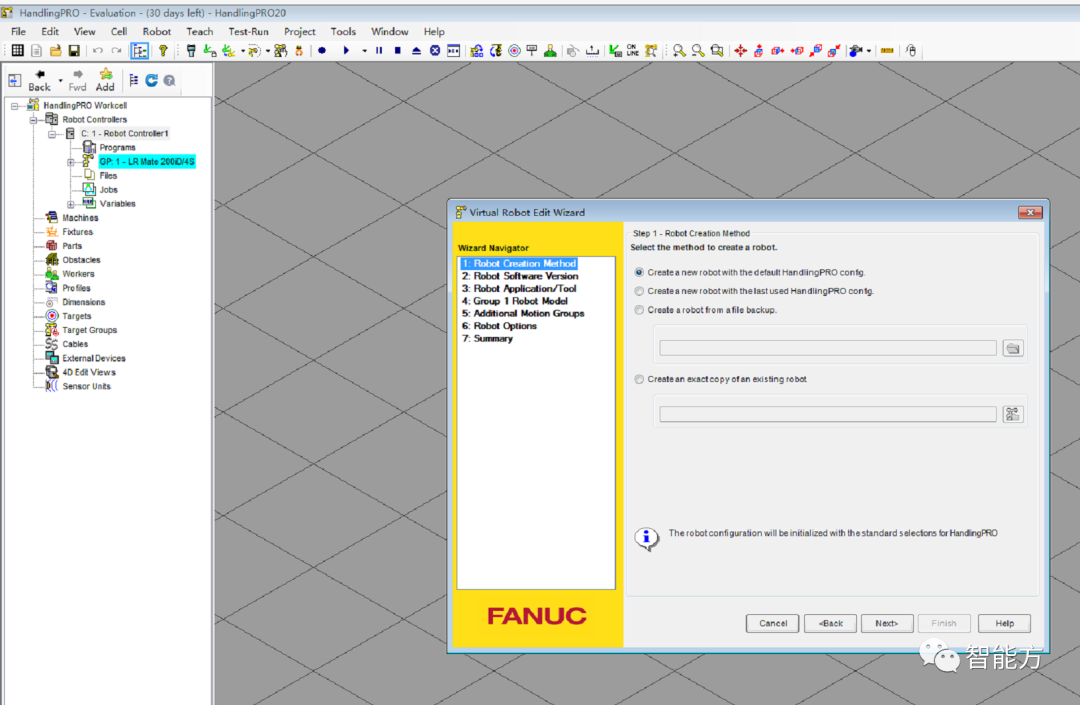The image size is (1080, 705).
Task: Run the program with the play arrow
Action: (x=346, y=50)
